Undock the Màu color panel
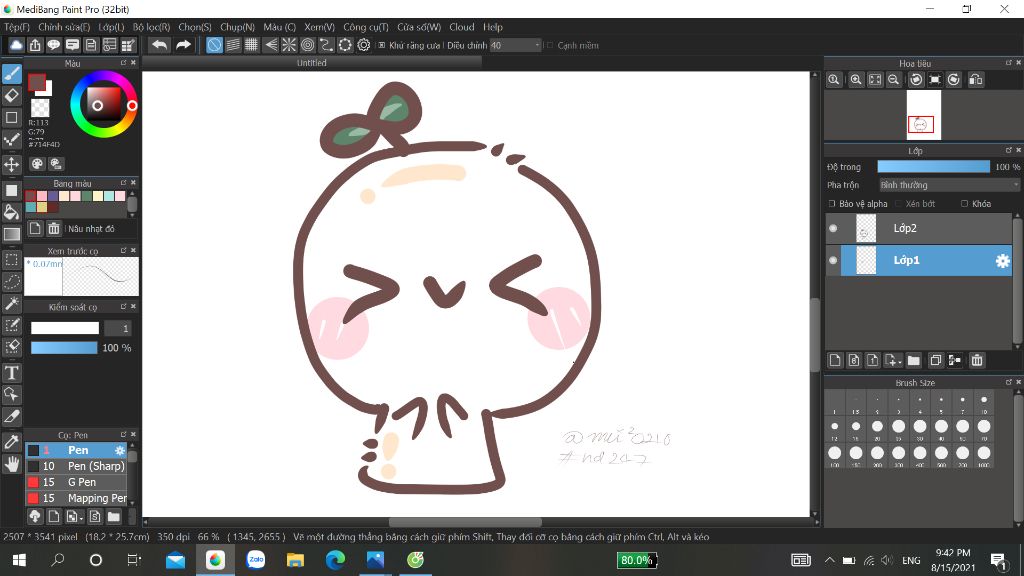Image resolution: width=1024 pixels, height=576 pixels. click(123, 63)
